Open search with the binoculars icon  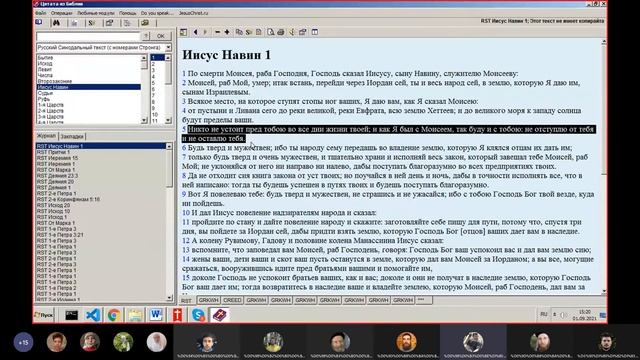[x=56, y=23]
